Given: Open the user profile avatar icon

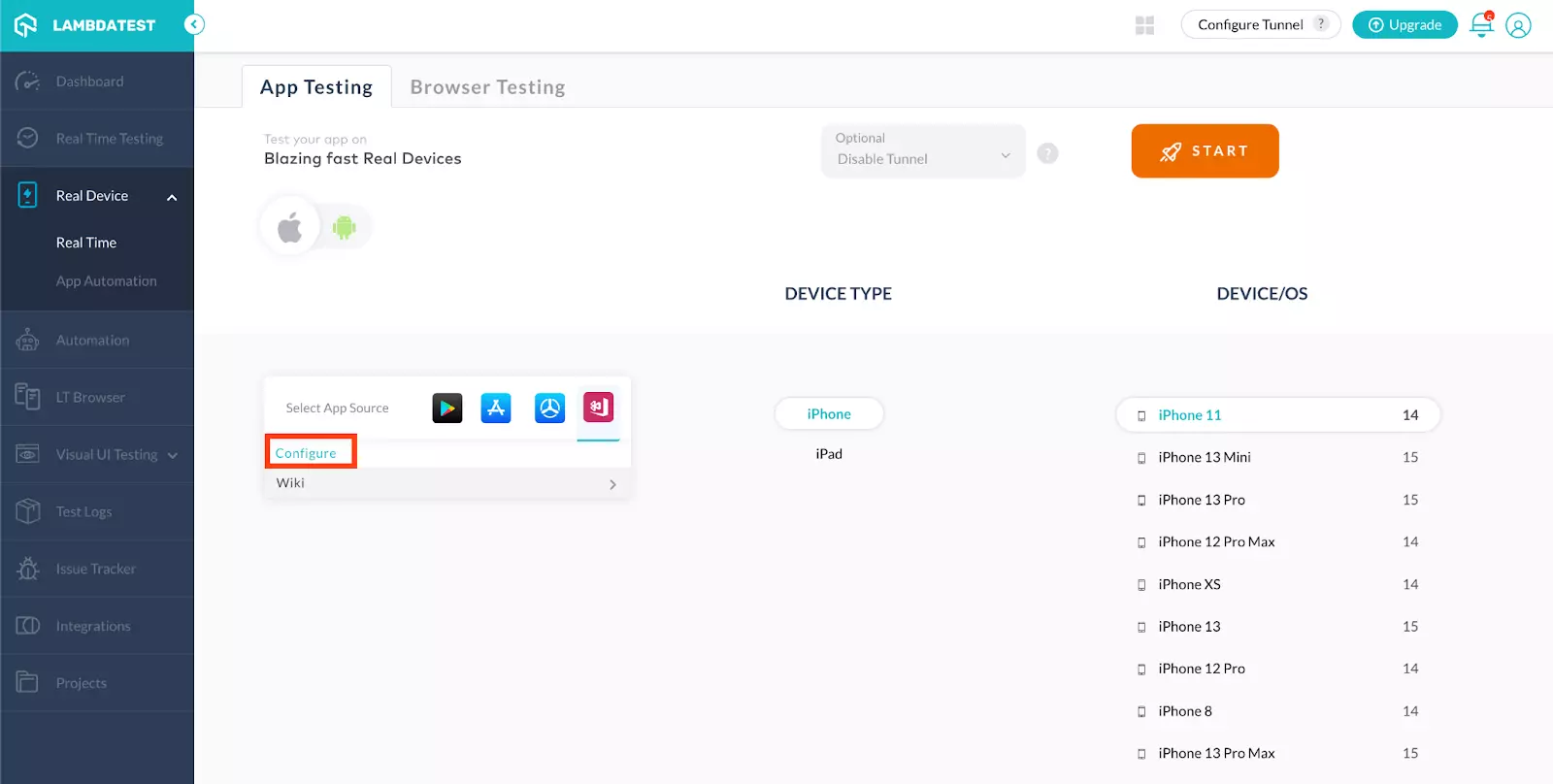Looking at the screenshot, I should click(1518, 25).
